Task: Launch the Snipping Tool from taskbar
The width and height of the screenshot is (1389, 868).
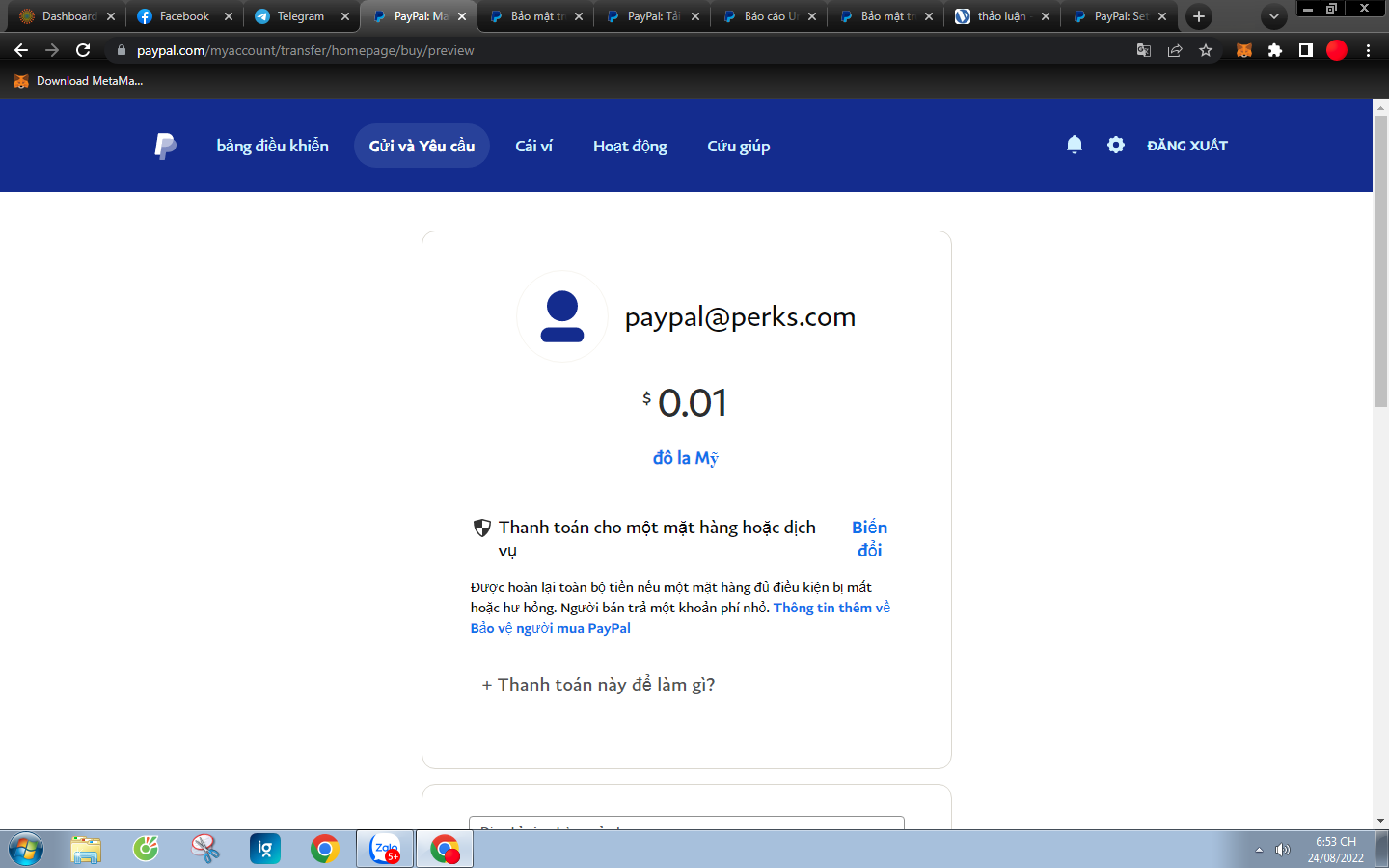Action: coord(205,849)
